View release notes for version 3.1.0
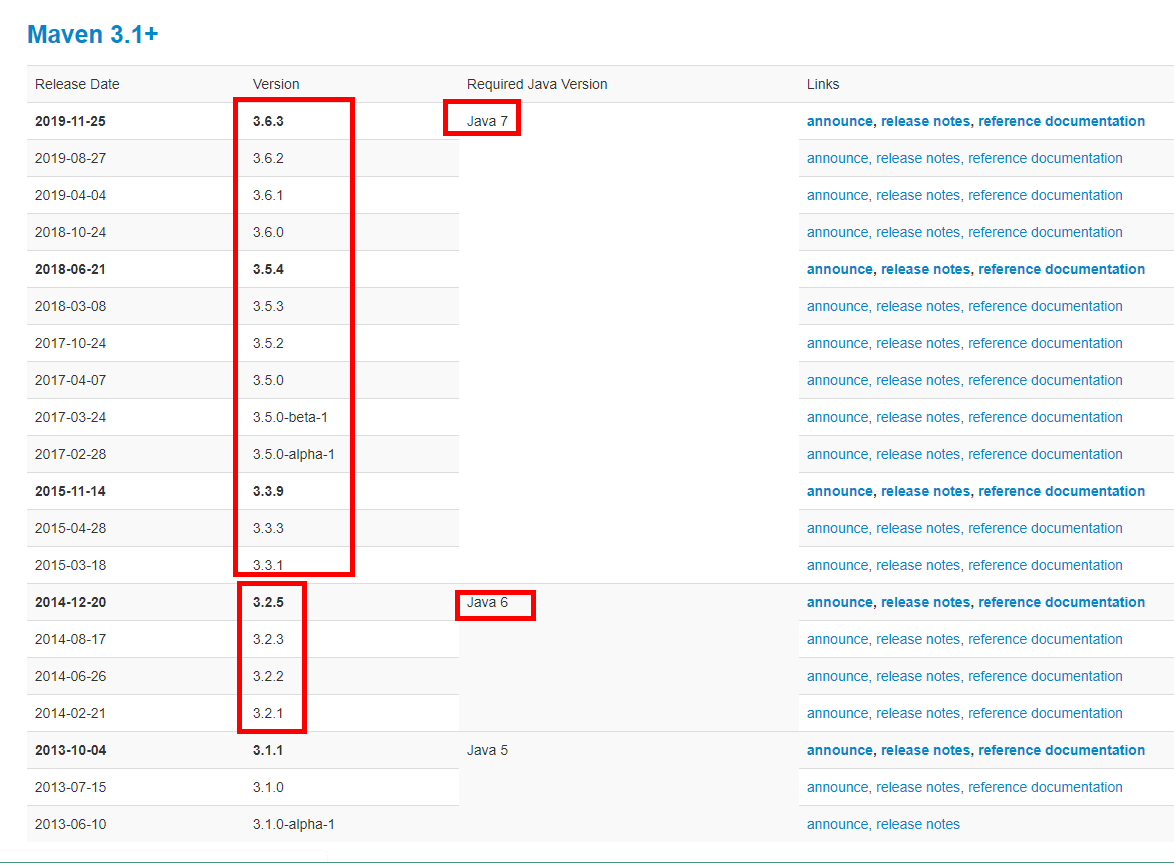The height and width of the screenshot is (866, 1174). [x=918, y=788]
